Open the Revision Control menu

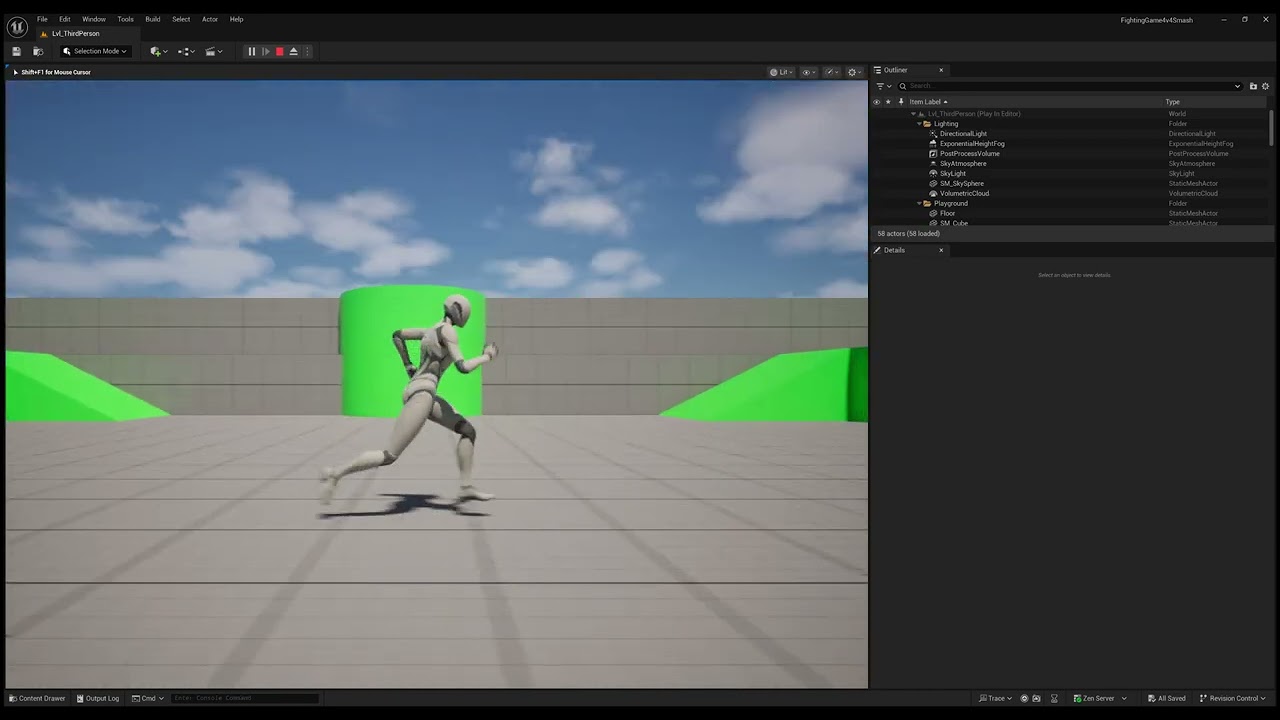click(1233, 698)
